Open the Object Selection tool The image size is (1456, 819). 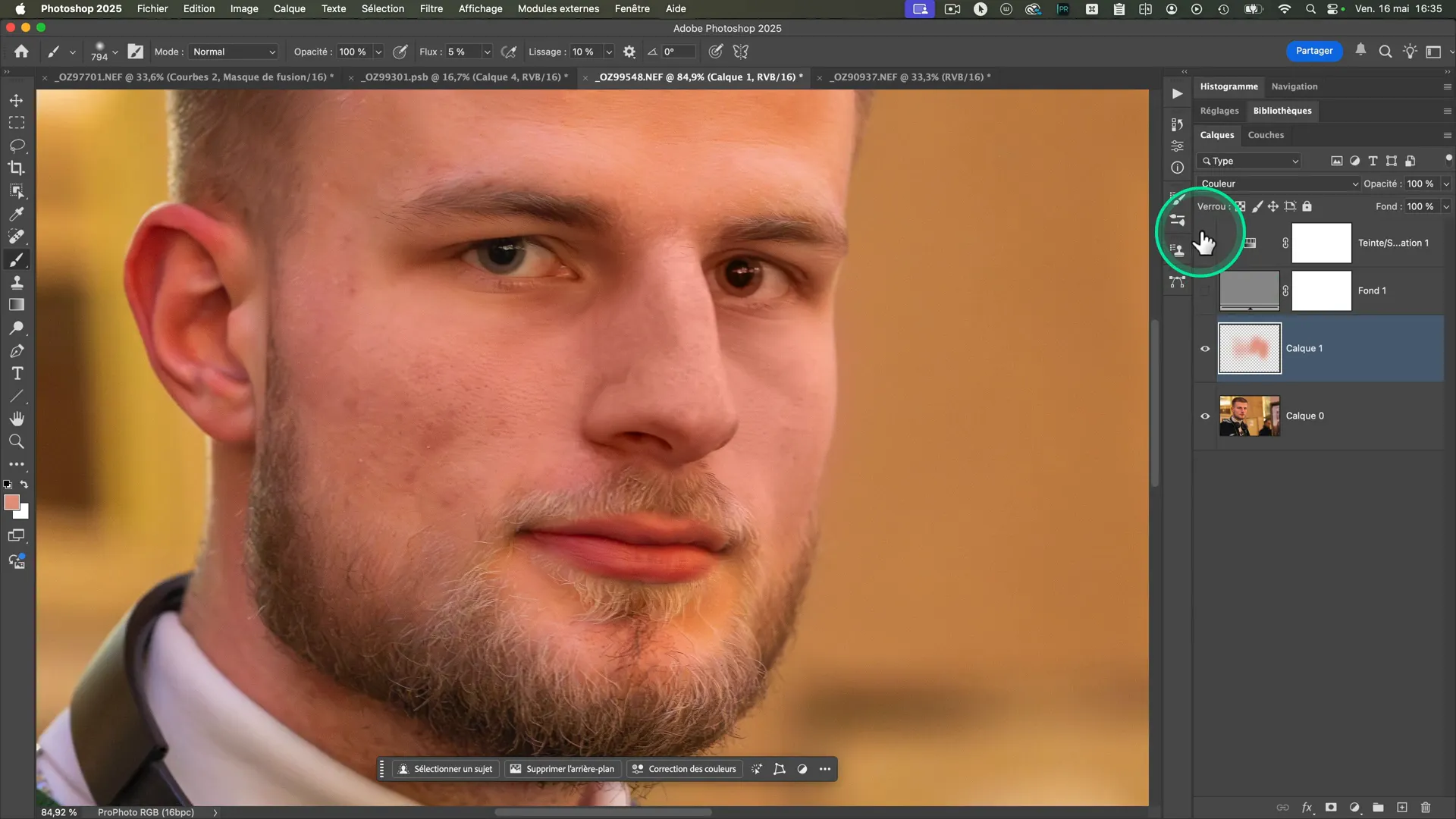point(17,191)
